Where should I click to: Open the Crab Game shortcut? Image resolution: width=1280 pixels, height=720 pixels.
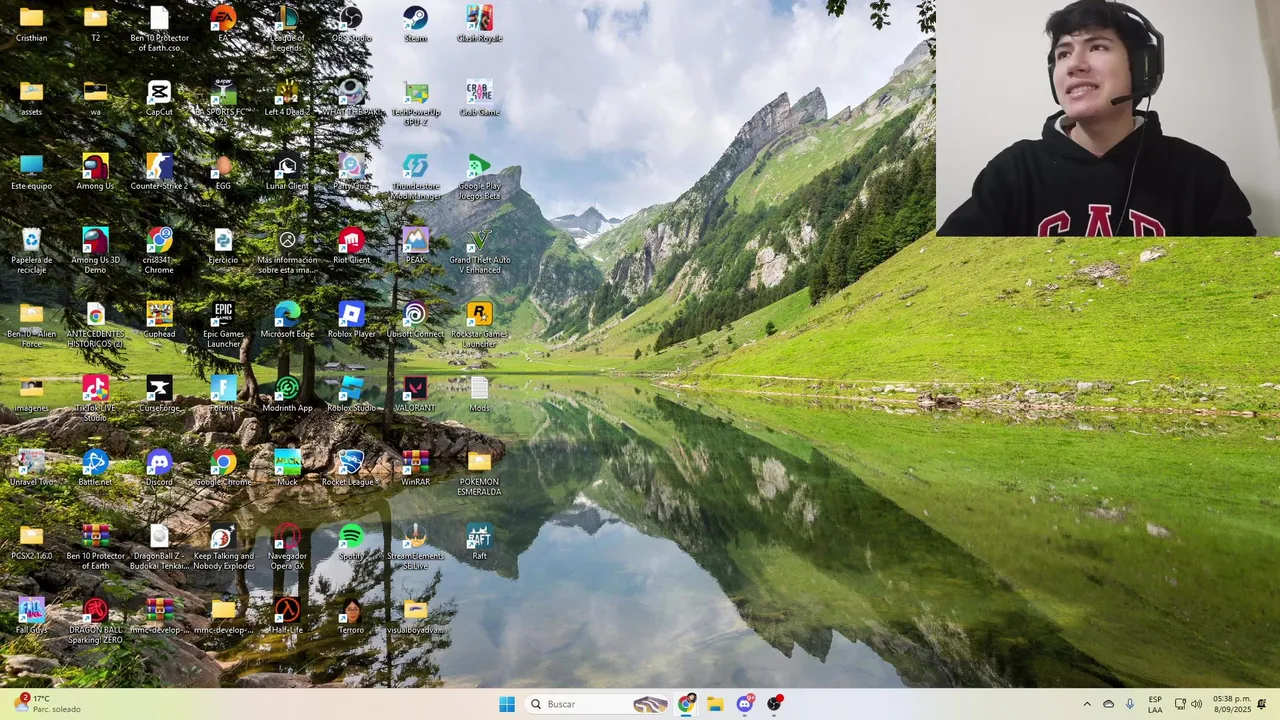point(479,98)
